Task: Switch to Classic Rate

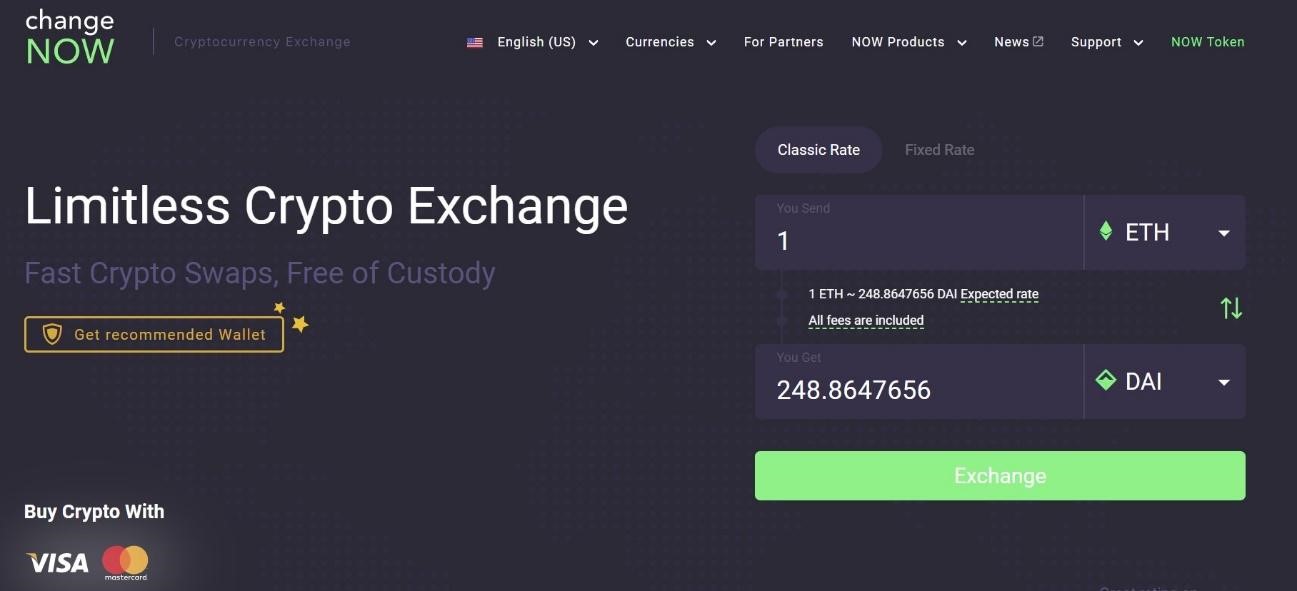Action: [819, 150]
